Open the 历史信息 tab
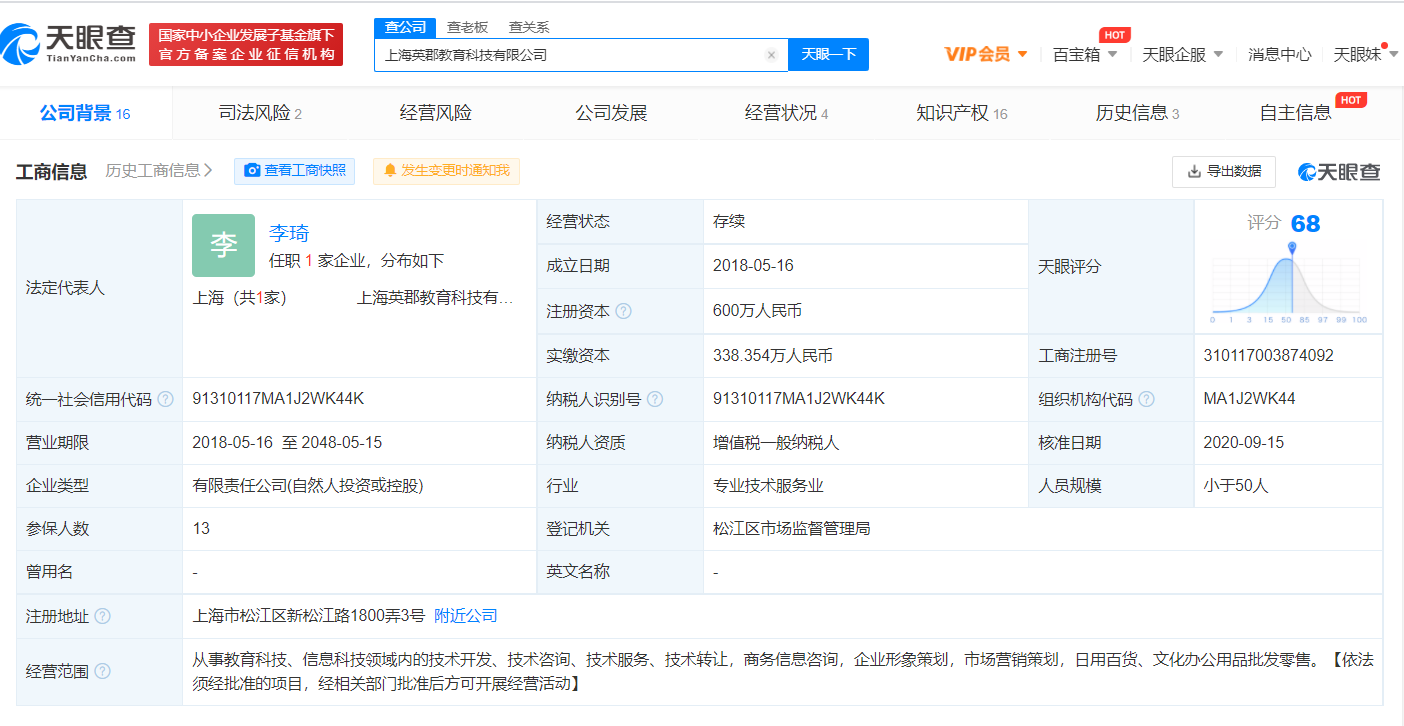The height and width of the screenshot is (726, 1404). click(x=1137, y=113)
